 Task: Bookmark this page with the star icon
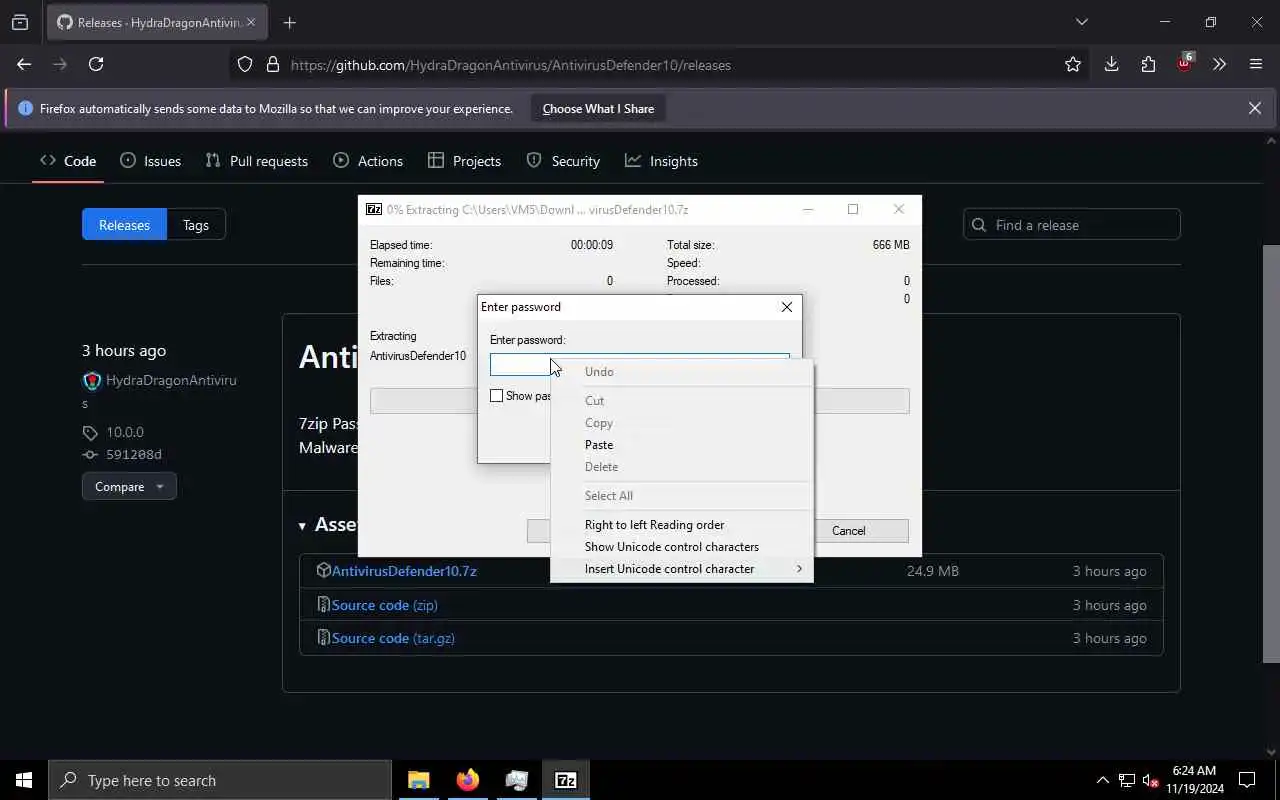(x=1073, y=64)
